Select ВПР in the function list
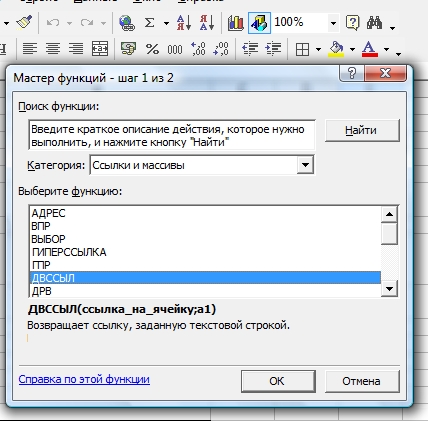 (205, 226)
